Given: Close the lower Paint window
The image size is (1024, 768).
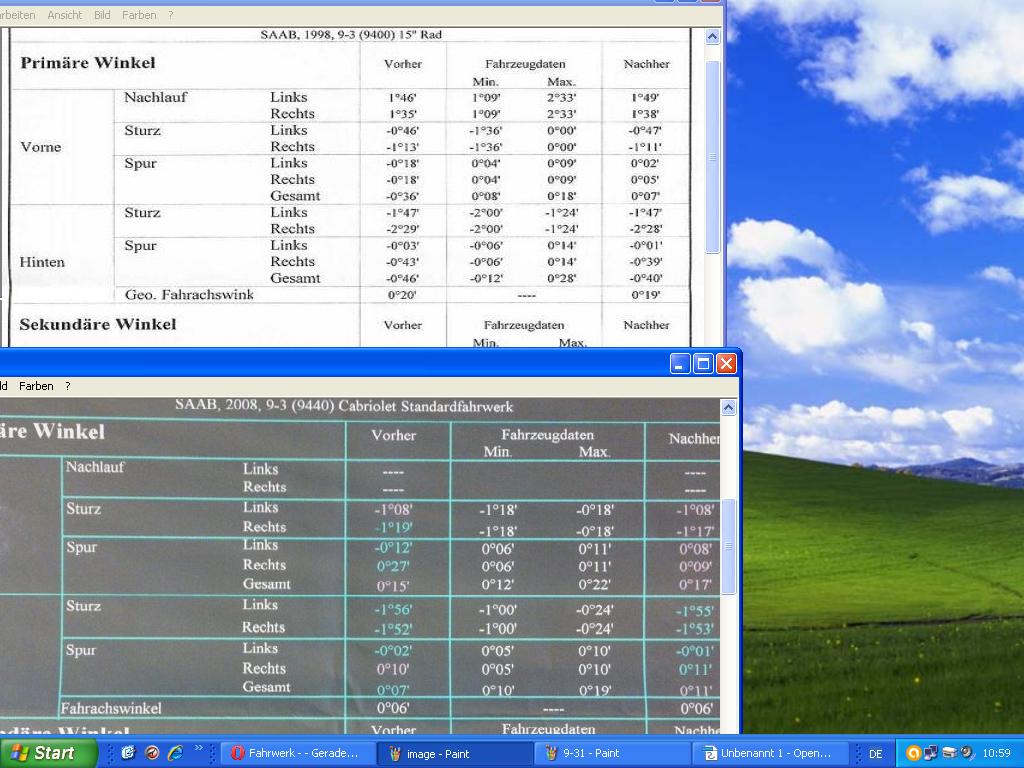Looking at the screenshot, I should (726, 363).
